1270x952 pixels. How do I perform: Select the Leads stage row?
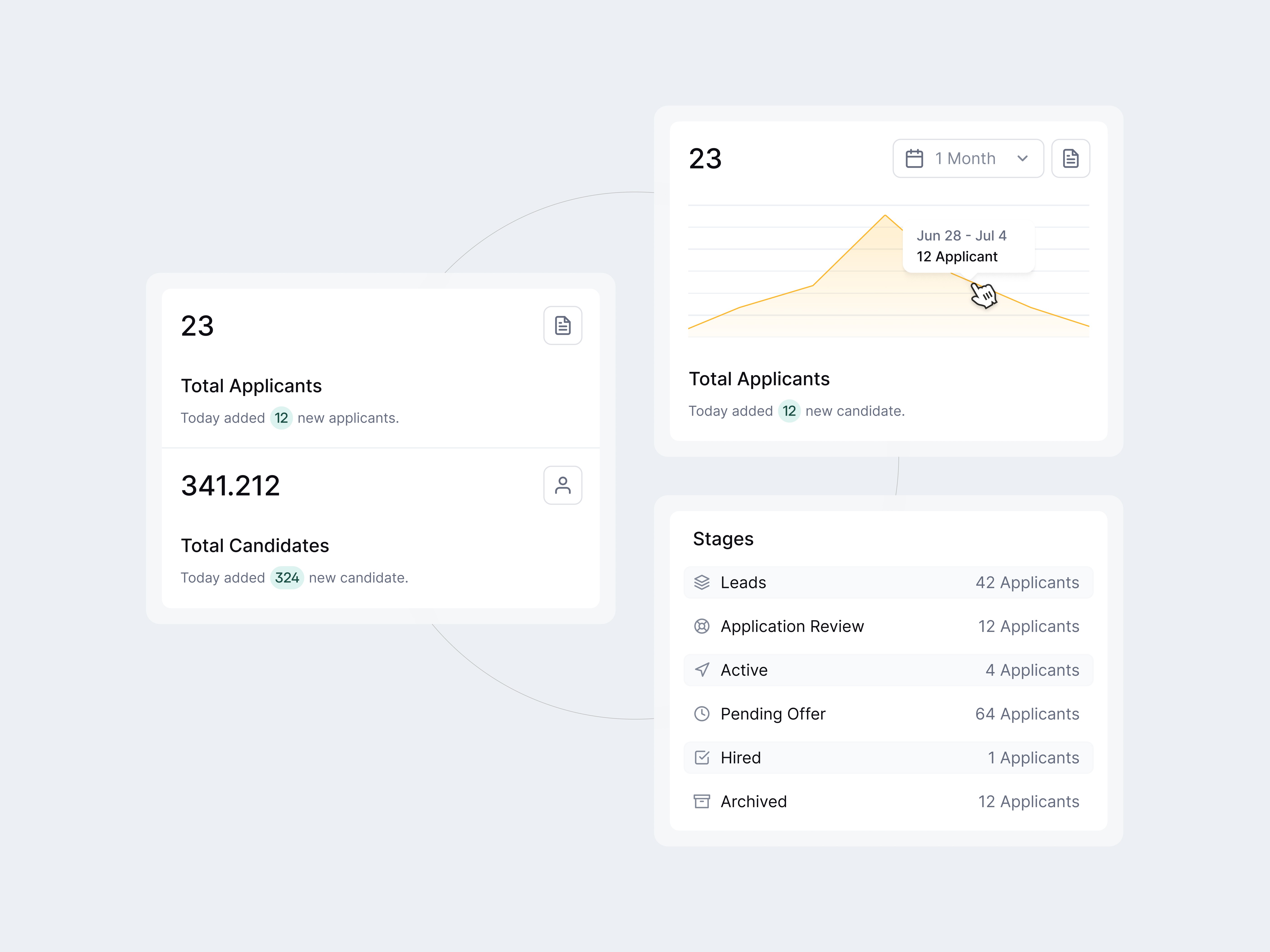pos(888,583)
